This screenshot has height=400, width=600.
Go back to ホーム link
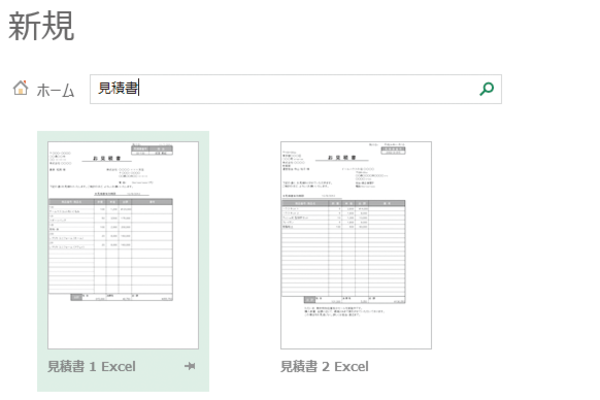[55, 91]
